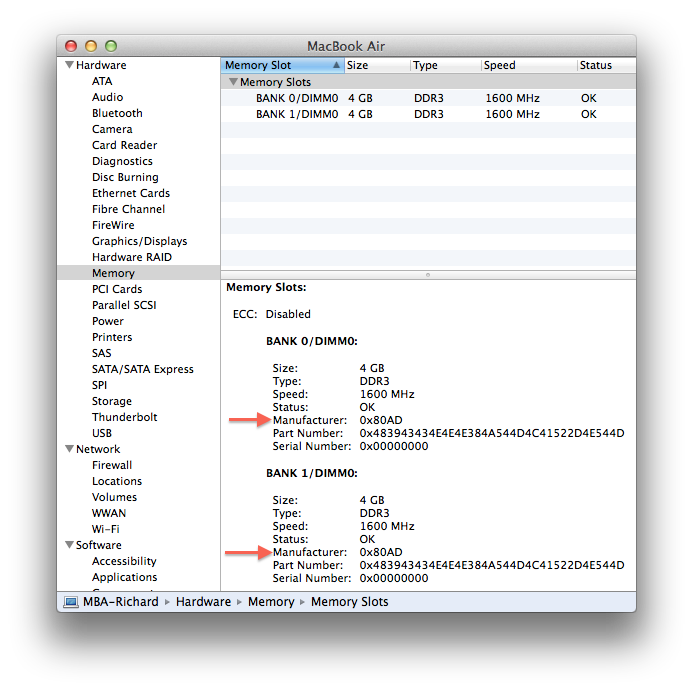Open Storage information
This screenshot has height=691, width=693.
click(x=112, y=401)
